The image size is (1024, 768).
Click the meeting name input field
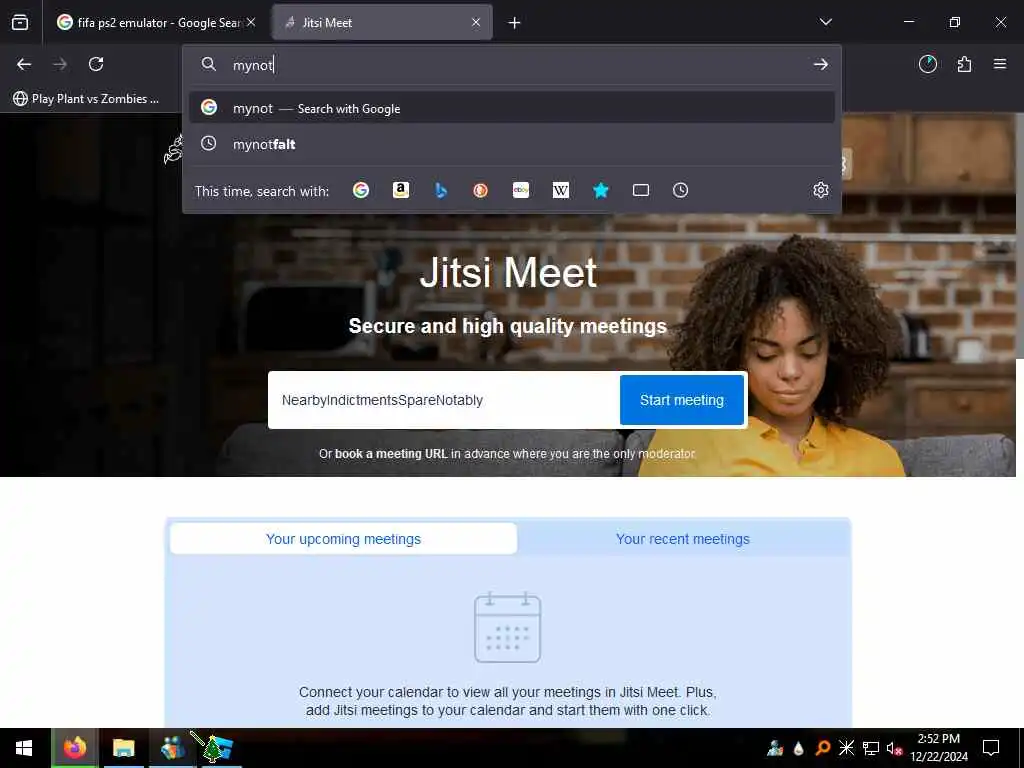click(443, 400)
